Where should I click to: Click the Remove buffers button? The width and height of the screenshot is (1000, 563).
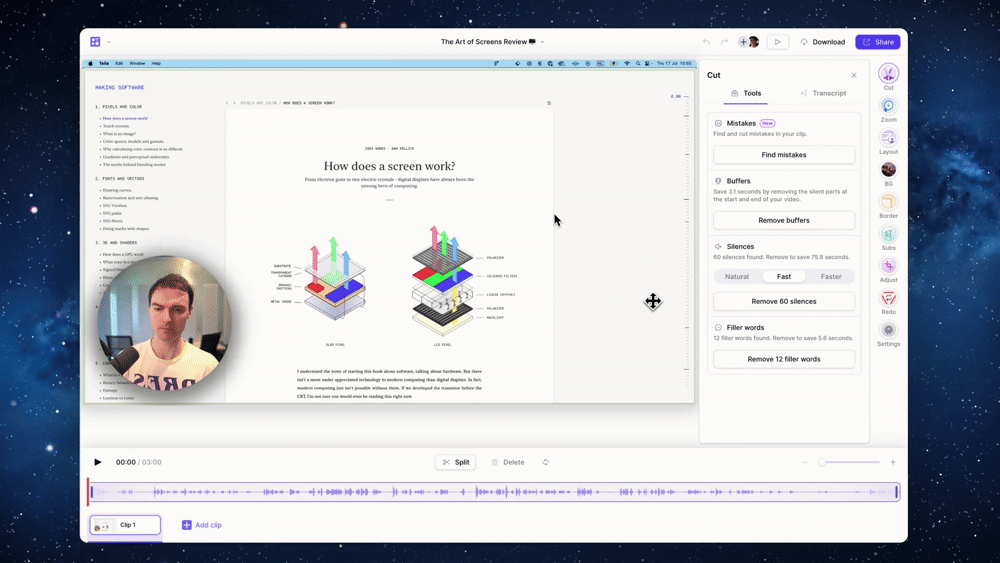(x=784, y=221)
